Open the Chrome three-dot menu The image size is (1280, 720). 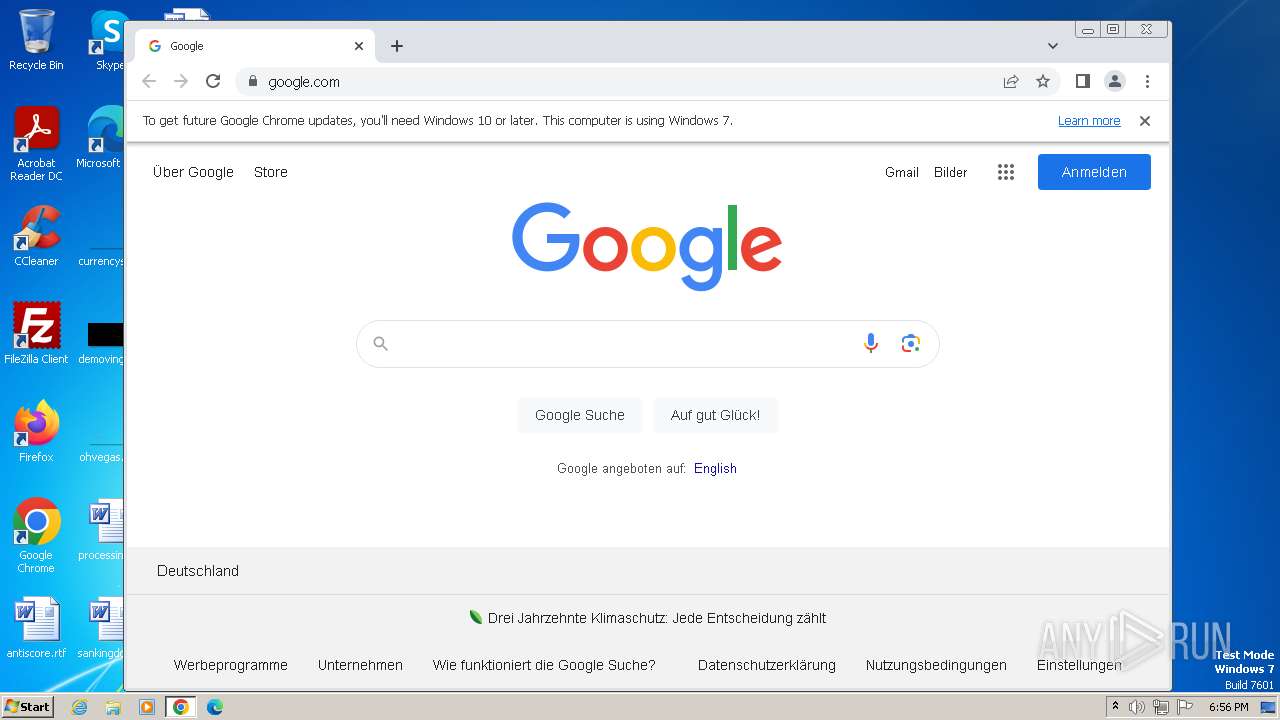(1147, 81)
